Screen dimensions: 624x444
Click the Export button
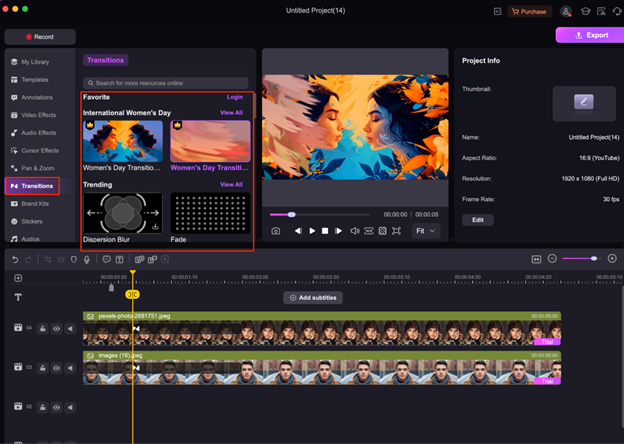(x=591, y=35)
